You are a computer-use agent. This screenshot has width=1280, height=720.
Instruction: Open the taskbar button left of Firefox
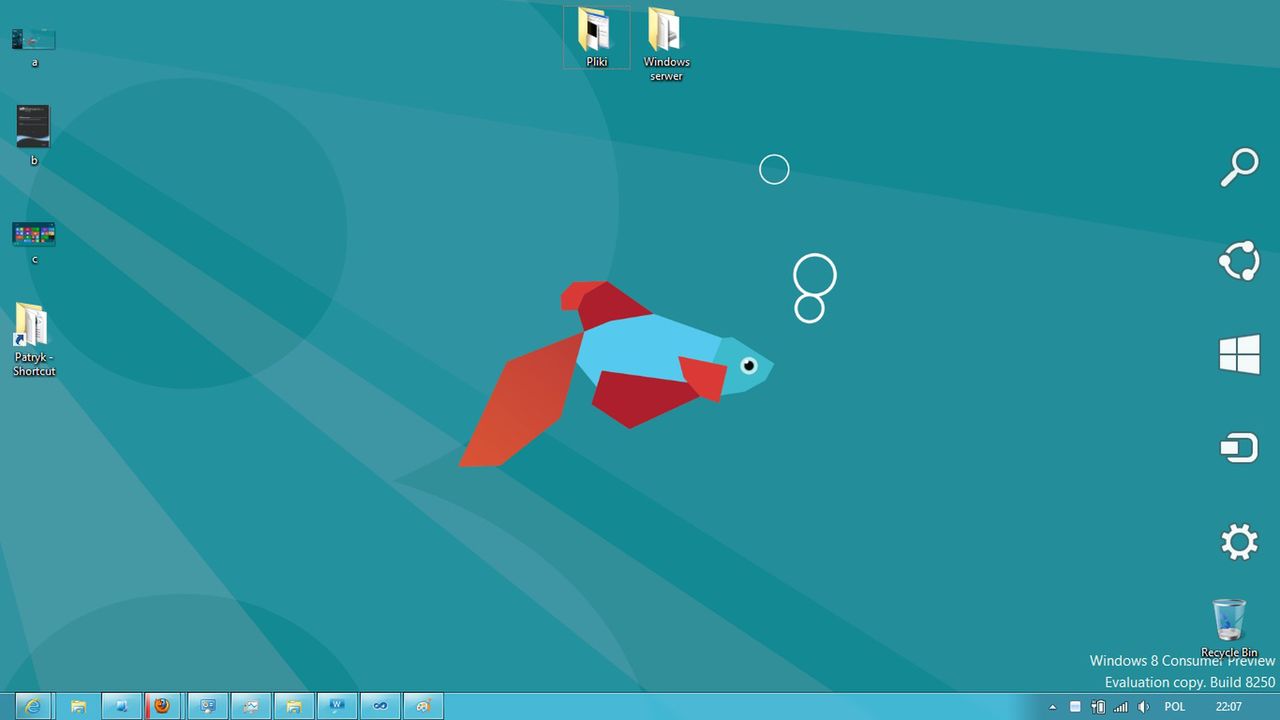pyautogui.click(x=122, y=706)
